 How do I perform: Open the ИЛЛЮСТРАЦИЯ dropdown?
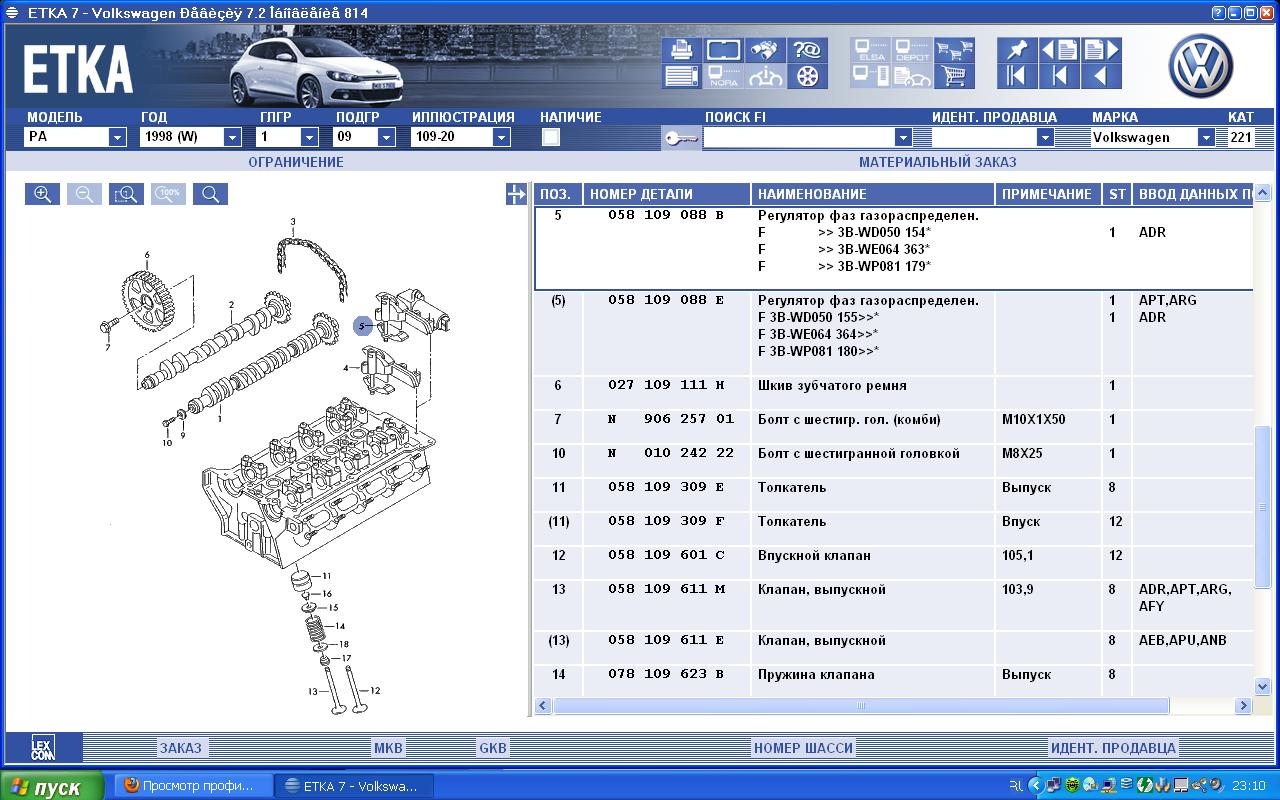tap(502, 138)
